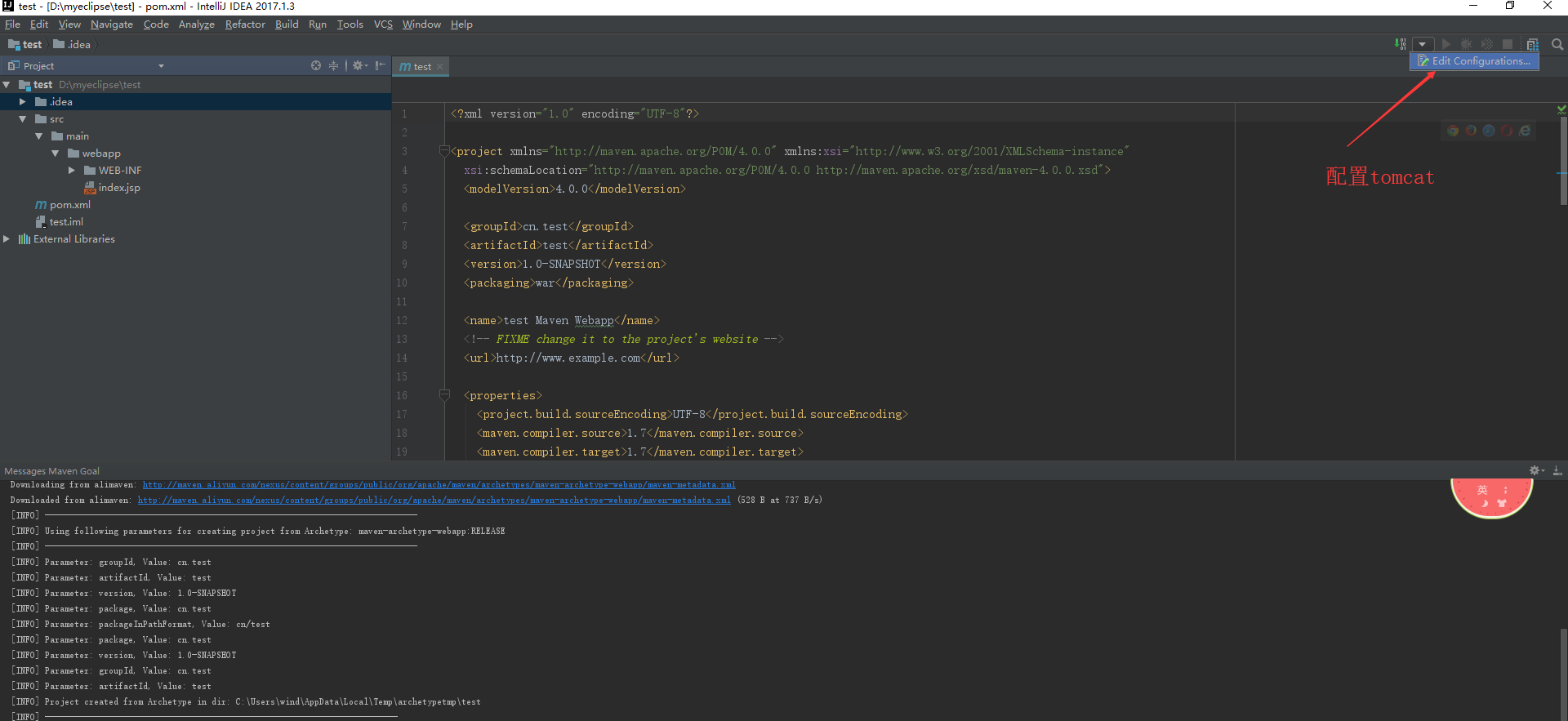This screenshot has height=721, width=1568.
Task: Hide the Project tool window
Action: point(380,65)
